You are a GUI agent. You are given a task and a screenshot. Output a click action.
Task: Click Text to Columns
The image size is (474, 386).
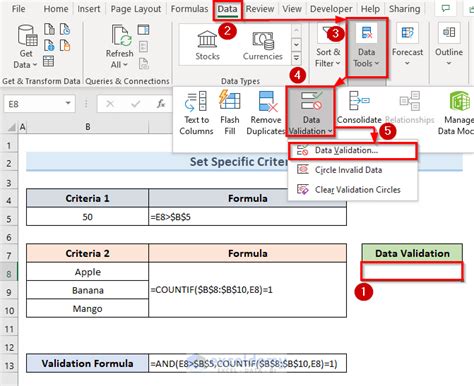pos(196,113)
